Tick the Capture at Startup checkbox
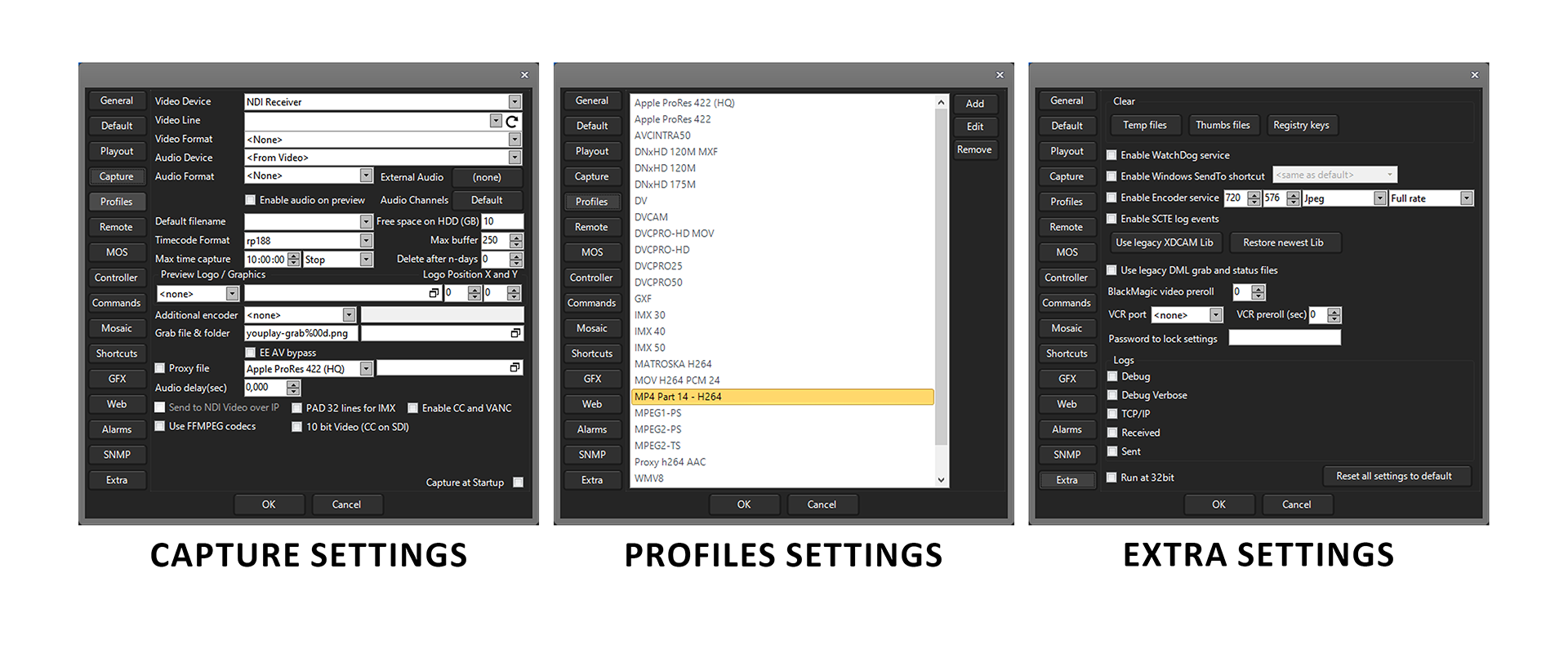Image resolution: width=1568 pixels, height=653 pixels. click(518, 482)
